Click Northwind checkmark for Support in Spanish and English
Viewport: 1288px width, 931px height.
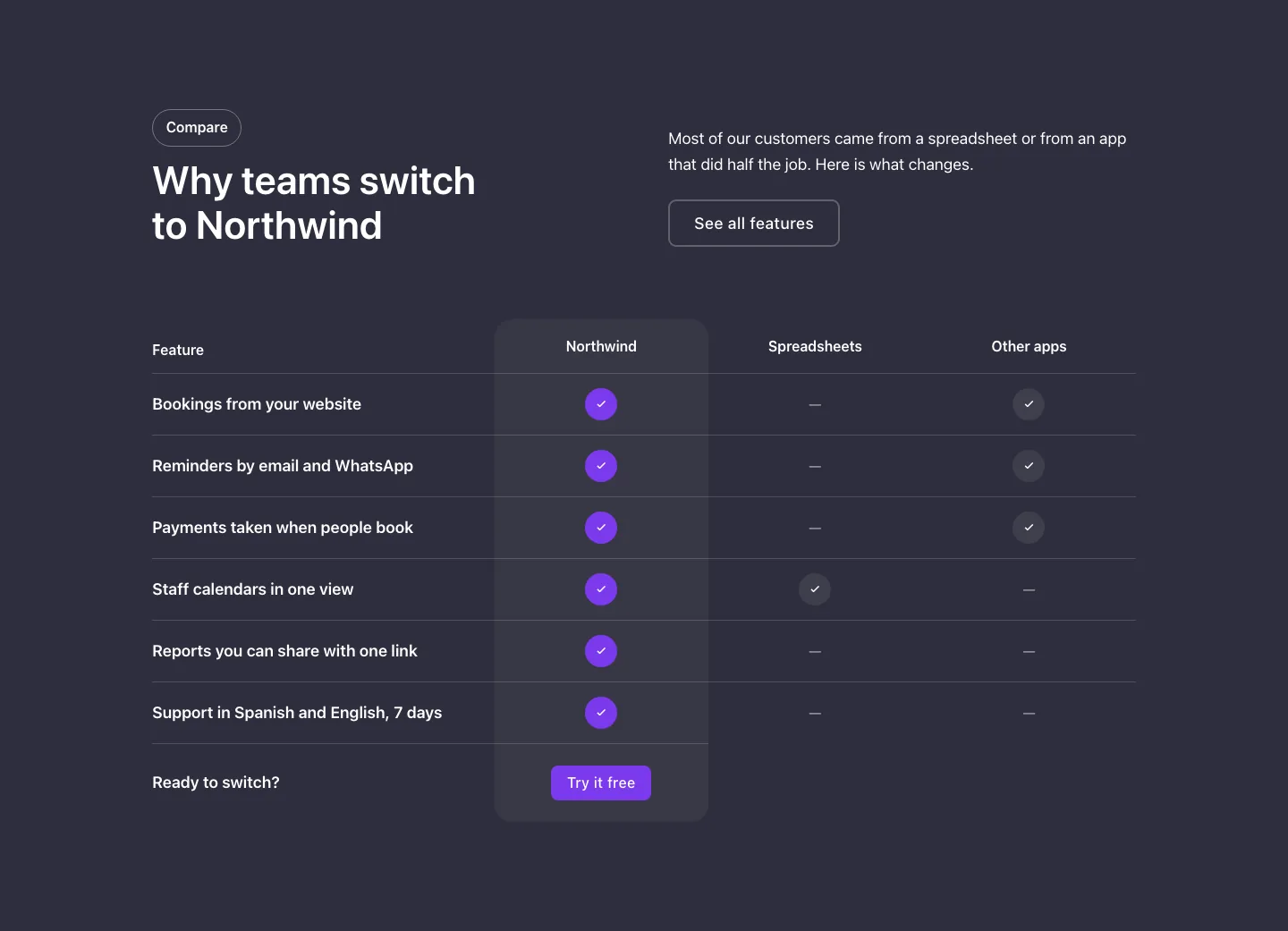pos(601,713)
